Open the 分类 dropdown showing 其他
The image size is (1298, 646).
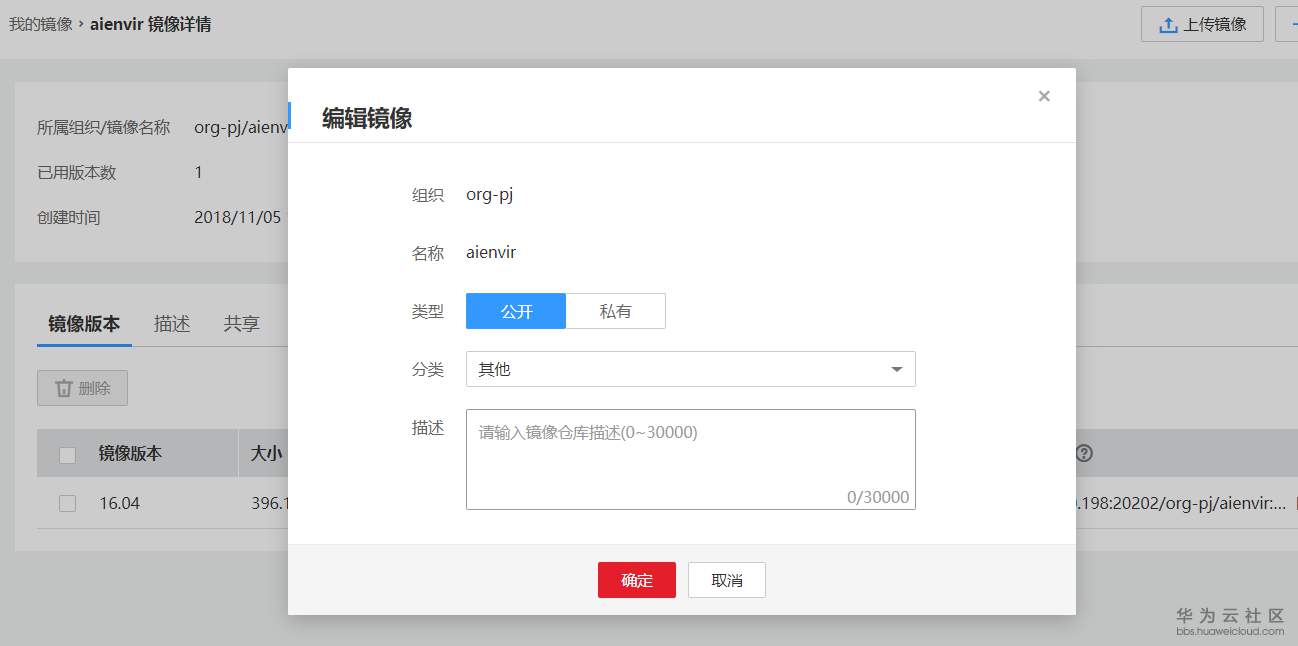tap(690, 369)
